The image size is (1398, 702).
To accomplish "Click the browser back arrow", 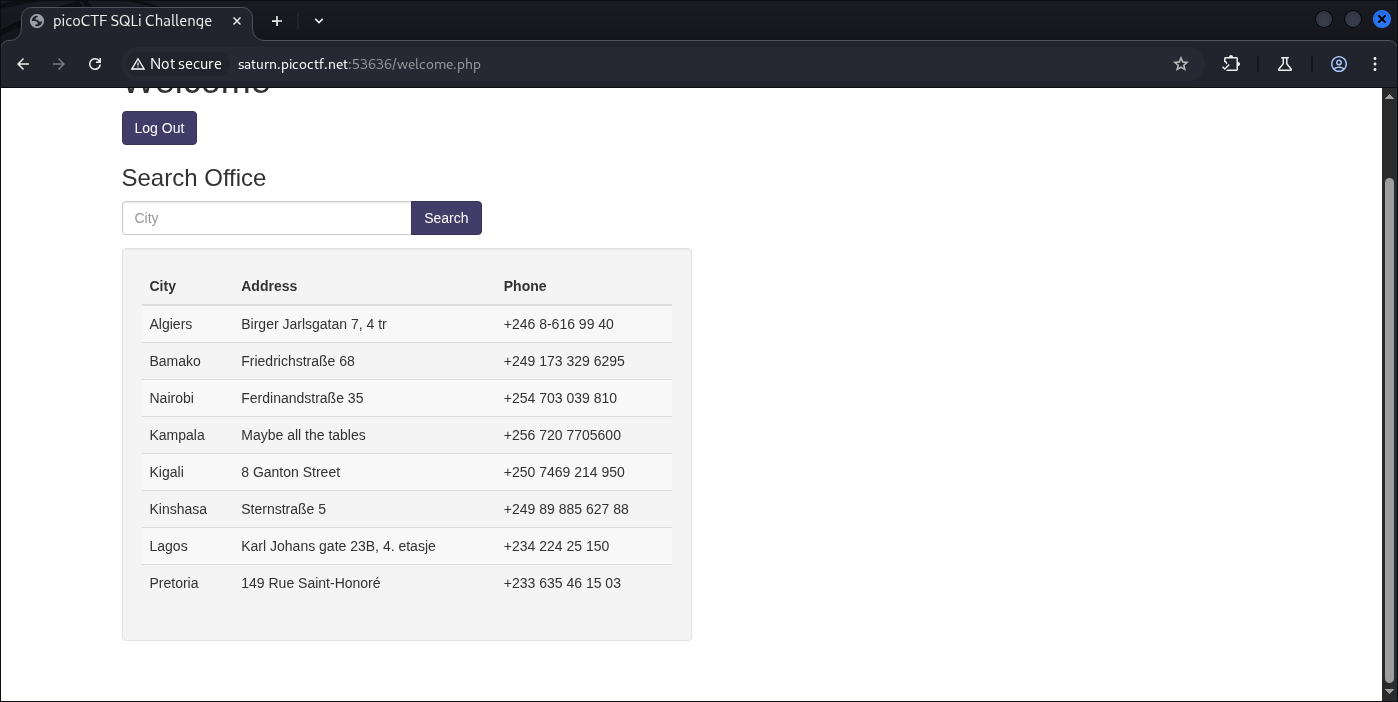I will pos(23,64).
